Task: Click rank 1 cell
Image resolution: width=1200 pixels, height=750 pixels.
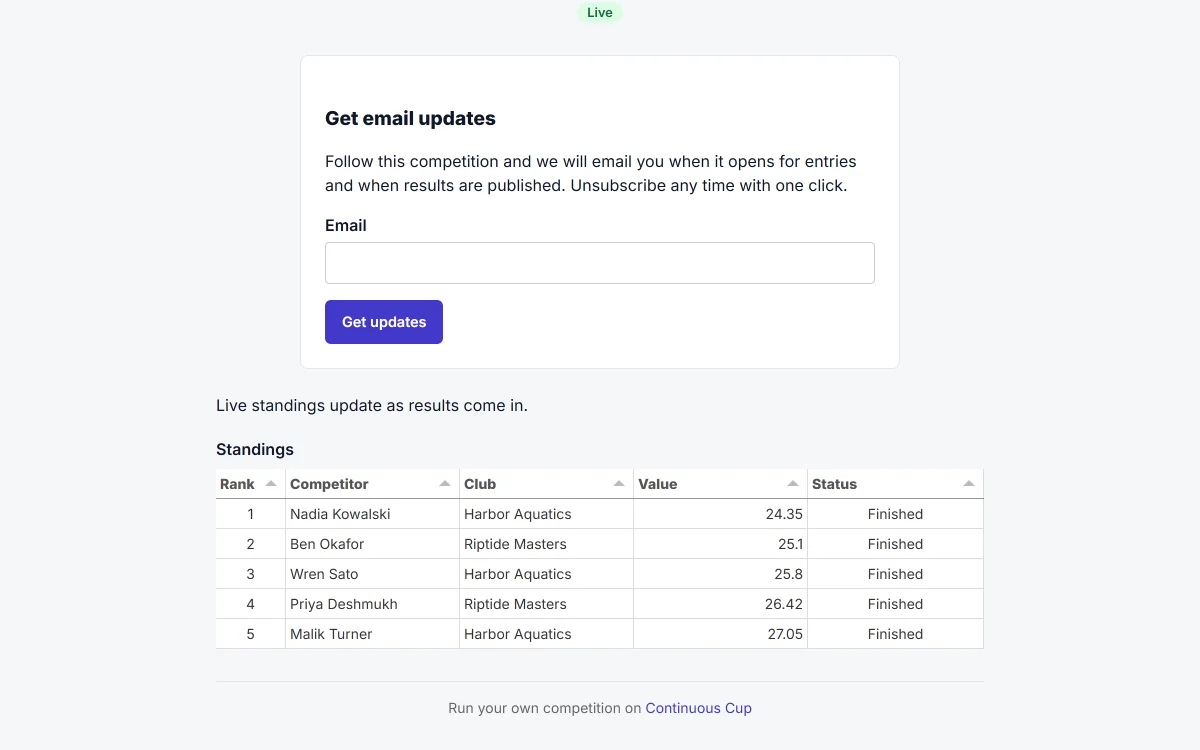Action: 251,514
